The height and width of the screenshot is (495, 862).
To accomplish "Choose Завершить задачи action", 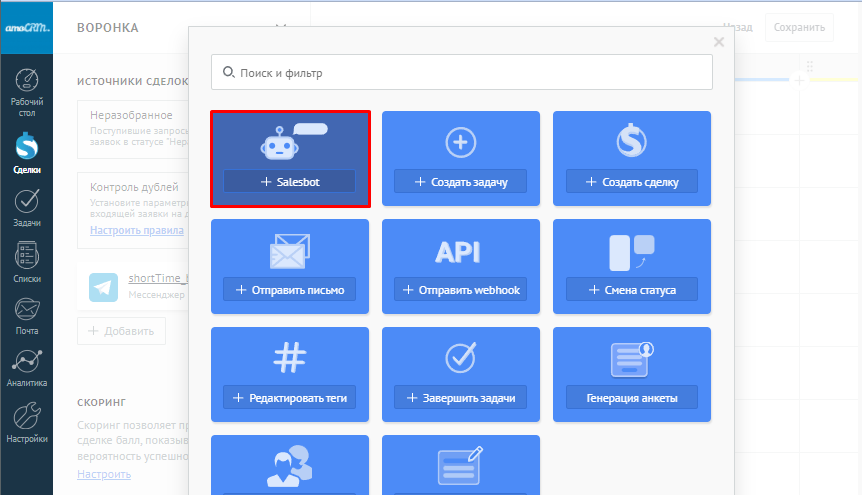I will 461,398.
